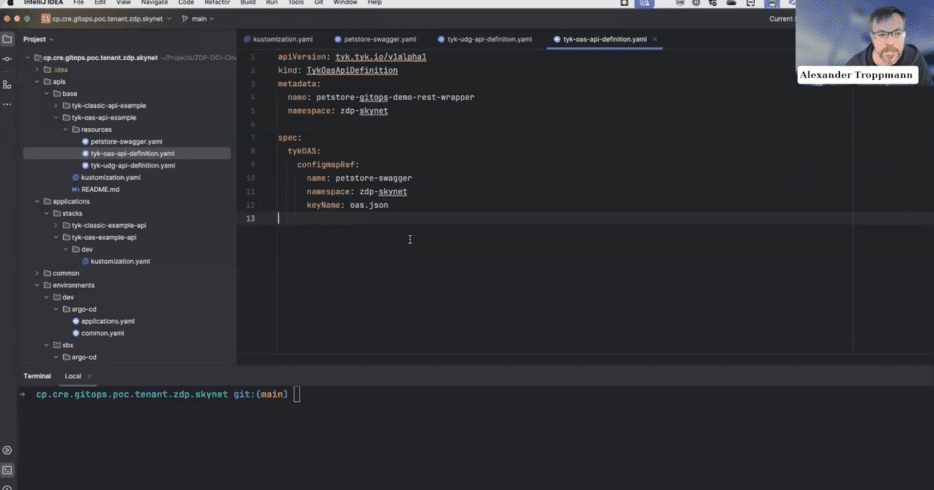Click kustomization.yaml tab file icon
Viewport: 934px width, 490px height.
247,39
